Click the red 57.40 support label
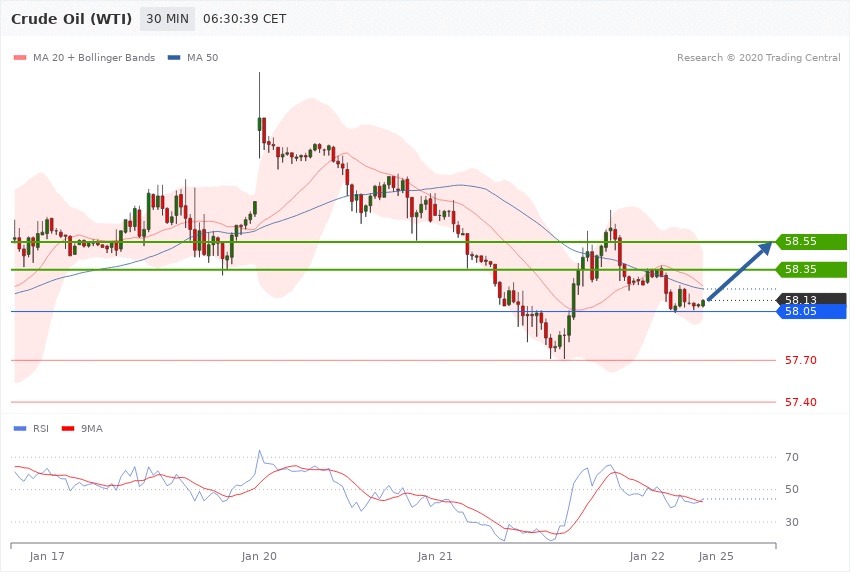This screenshot has height=576, width=850. click(x=801, y=402)
